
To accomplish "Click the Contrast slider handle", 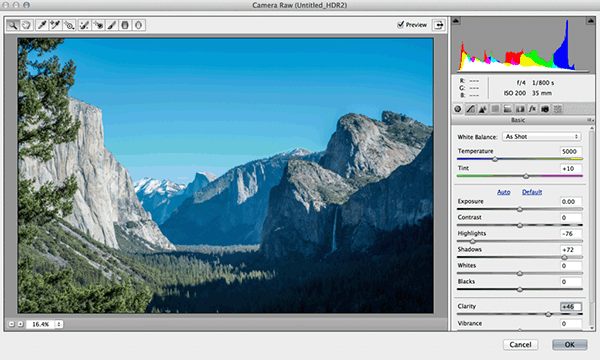I will [x=520, y=225].
